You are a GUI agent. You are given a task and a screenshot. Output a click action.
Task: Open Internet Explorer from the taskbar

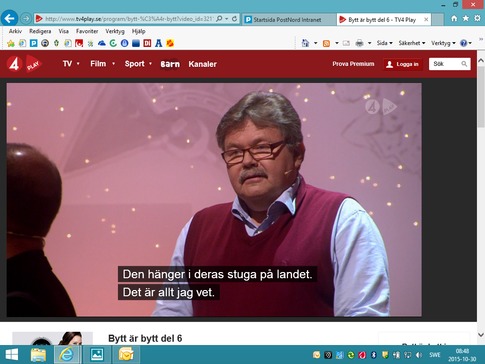coord(66,354)
